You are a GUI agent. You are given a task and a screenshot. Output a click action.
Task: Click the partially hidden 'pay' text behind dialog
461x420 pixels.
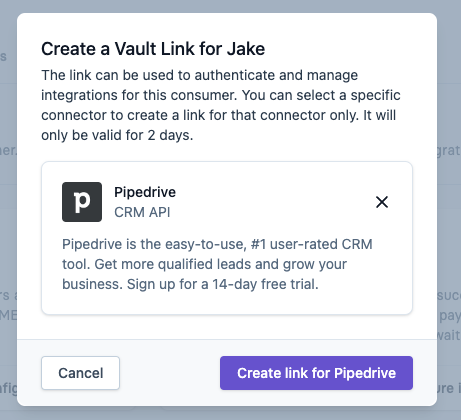pos(450,316)
